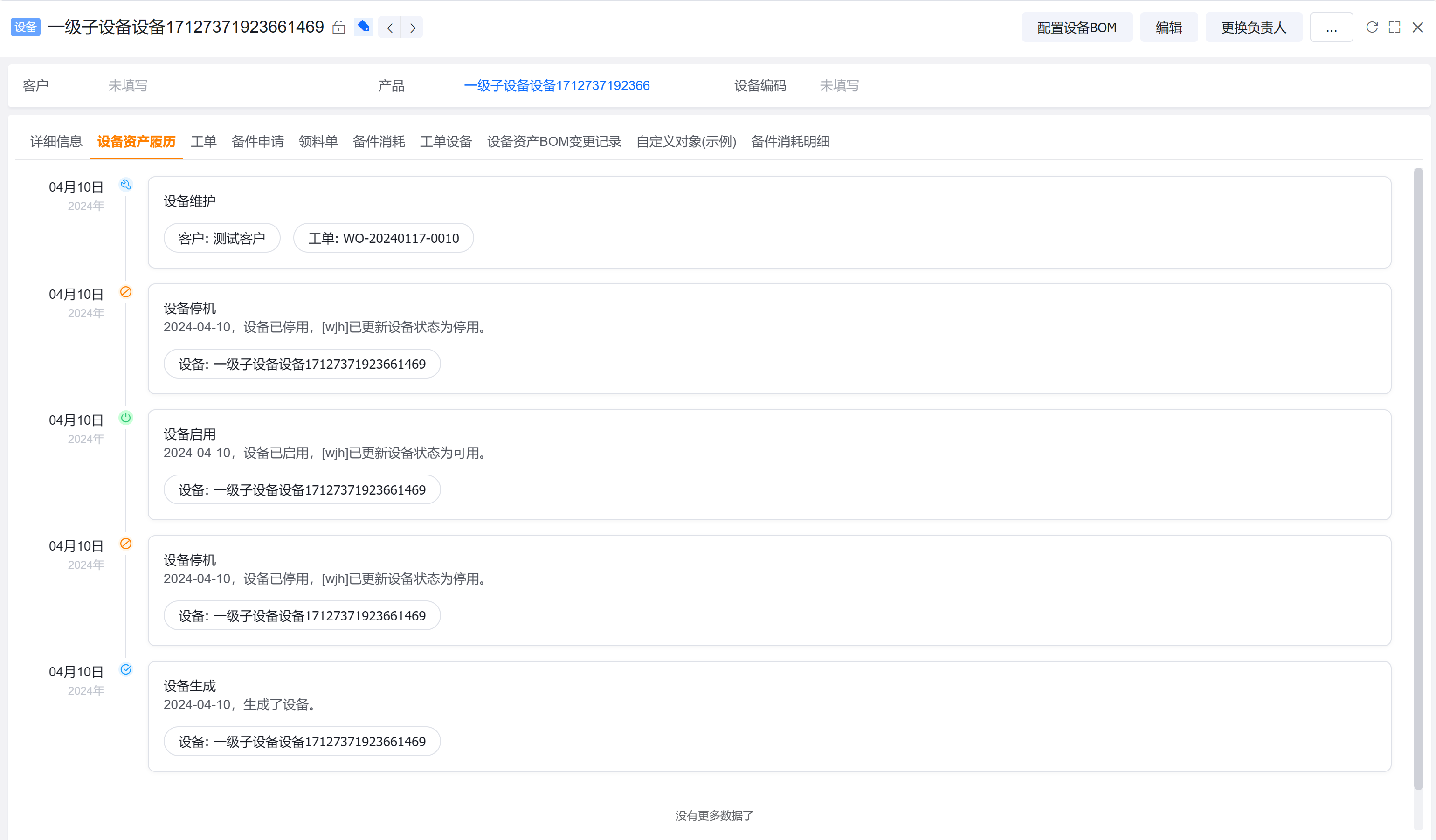
Task: Click the lock icon beside device title
Action: pos(338,28)
